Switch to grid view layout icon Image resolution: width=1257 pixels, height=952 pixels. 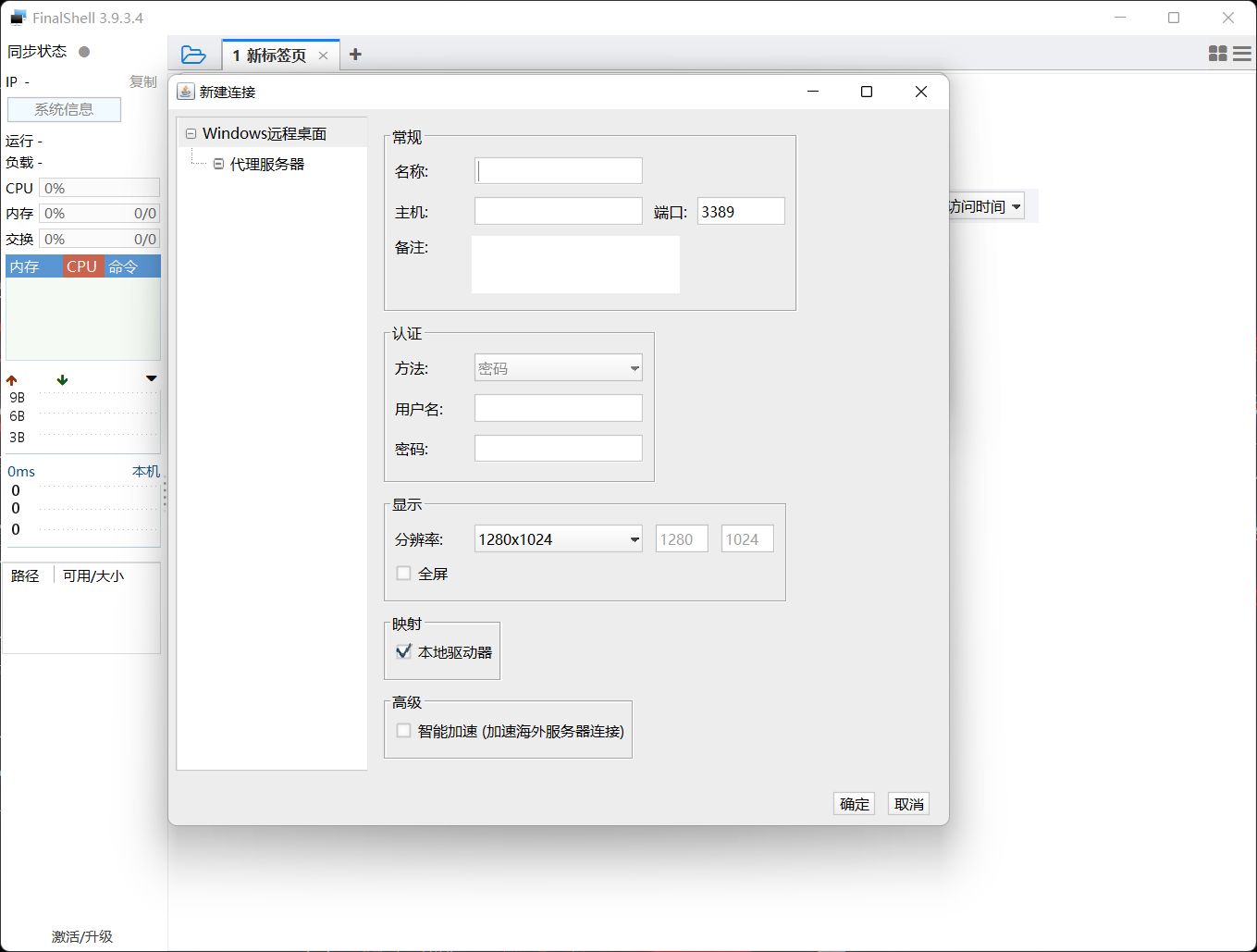coord(1218,55)
